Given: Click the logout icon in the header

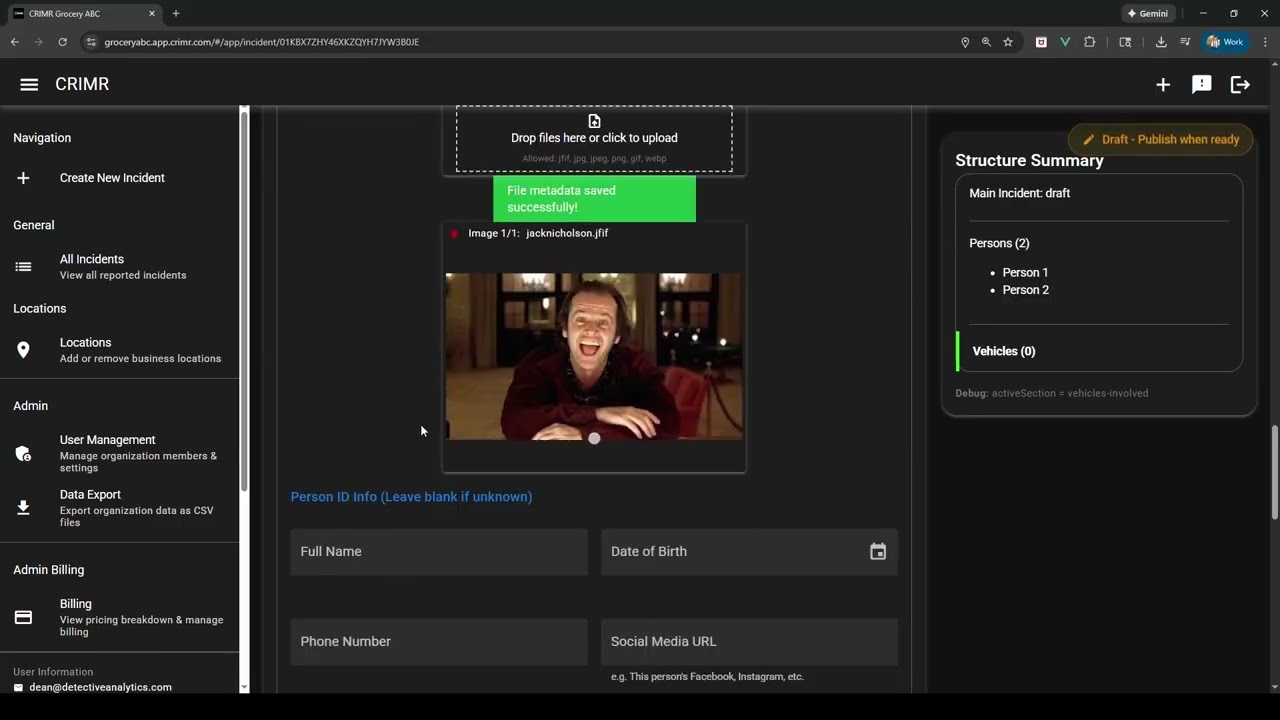Looking at the screenshot, I should click(x=1241, y=85).
